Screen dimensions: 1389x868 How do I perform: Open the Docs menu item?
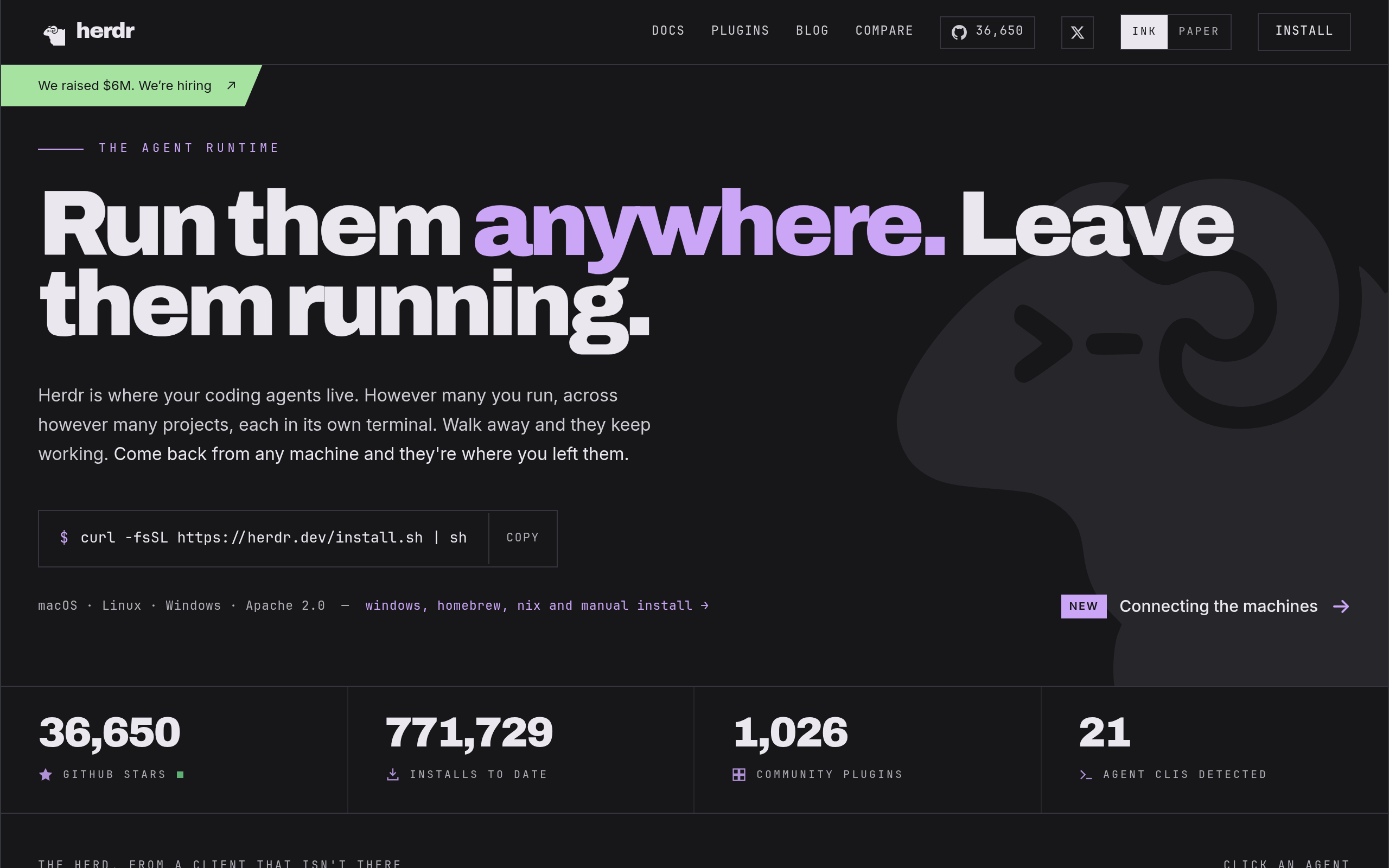[668, 31]
